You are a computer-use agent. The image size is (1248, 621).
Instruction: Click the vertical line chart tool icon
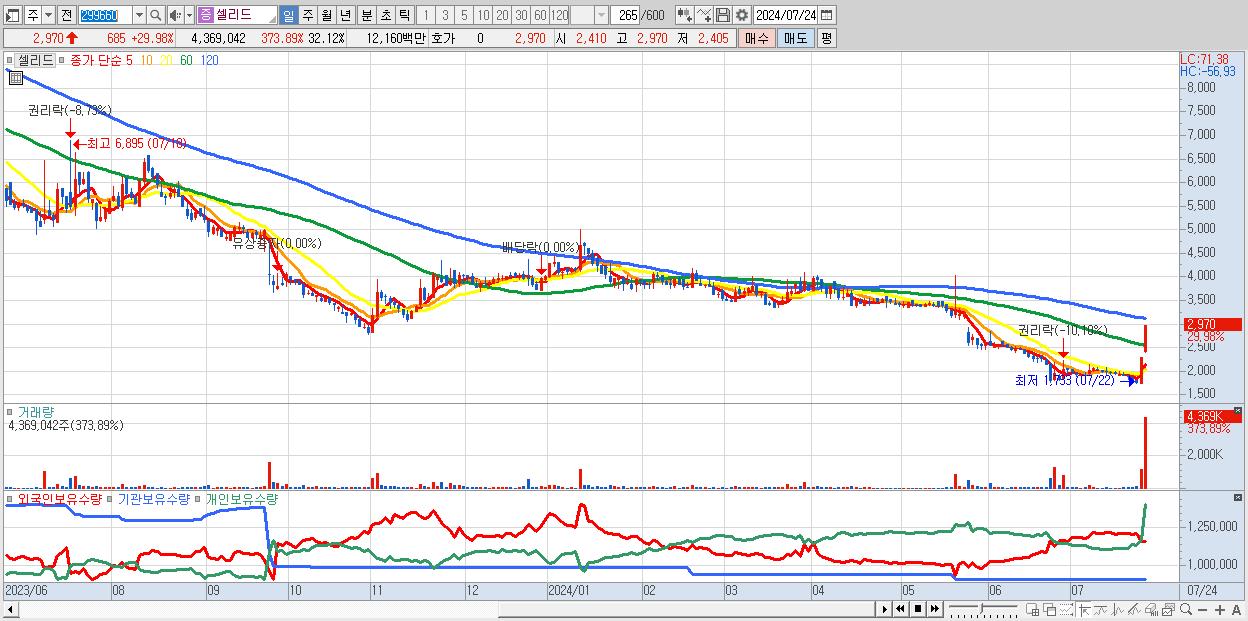click(x=1118, y=610)
